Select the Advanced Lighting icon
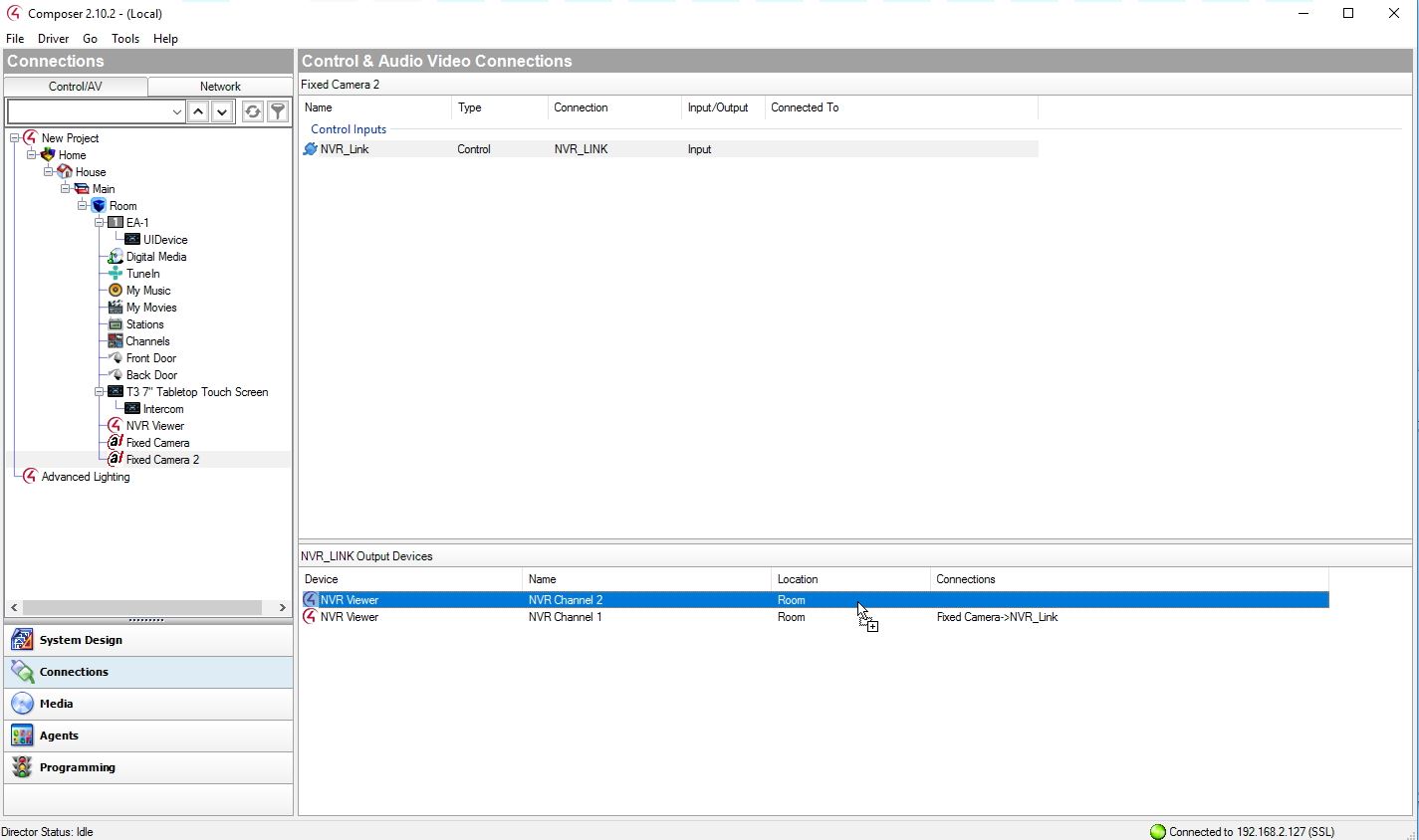The height and width of the screenshot is (840, 1419). [30, 477]
